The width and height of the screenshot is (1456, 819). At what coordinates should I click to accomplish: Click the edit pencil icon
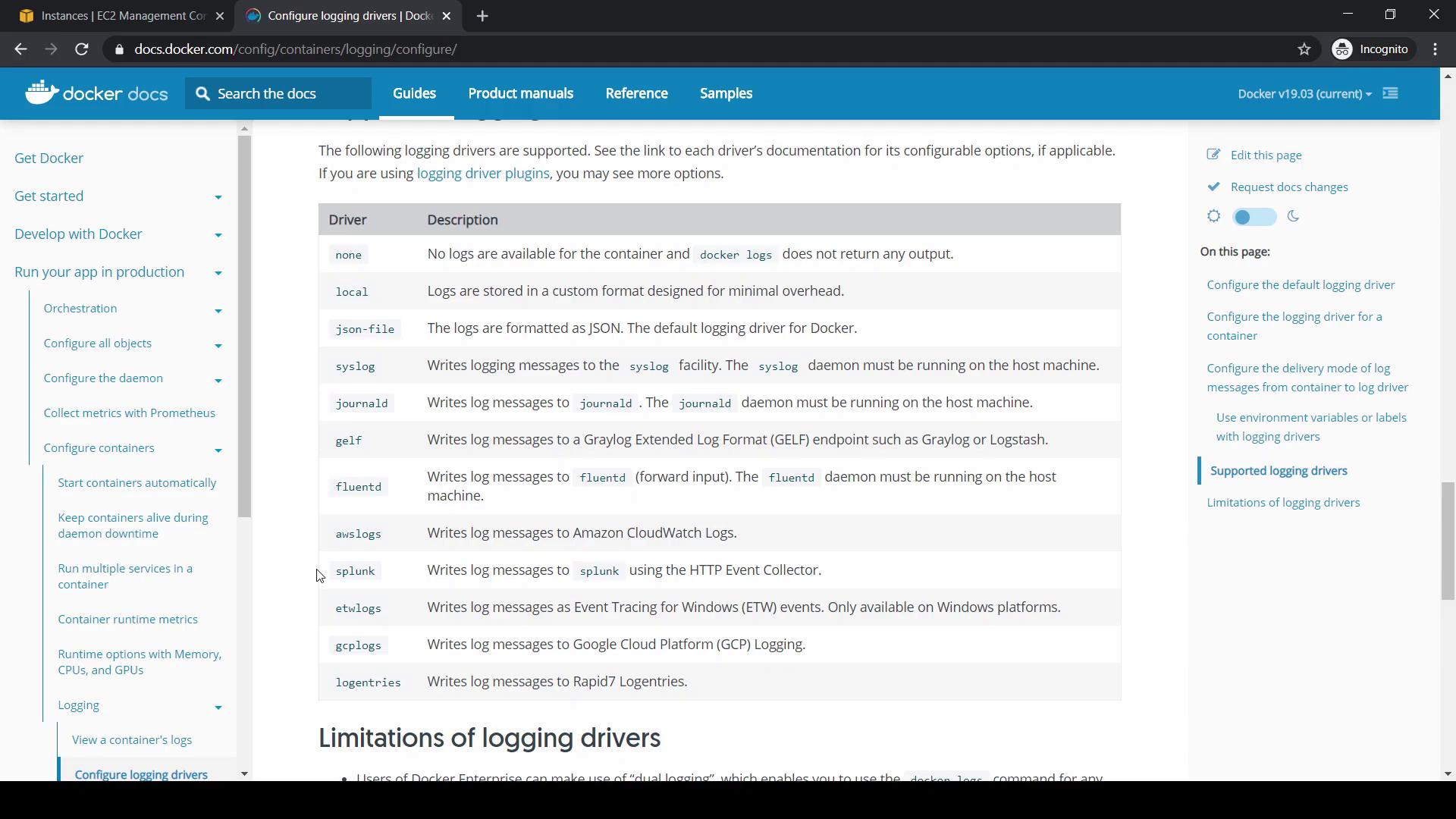pos(1213,155)
